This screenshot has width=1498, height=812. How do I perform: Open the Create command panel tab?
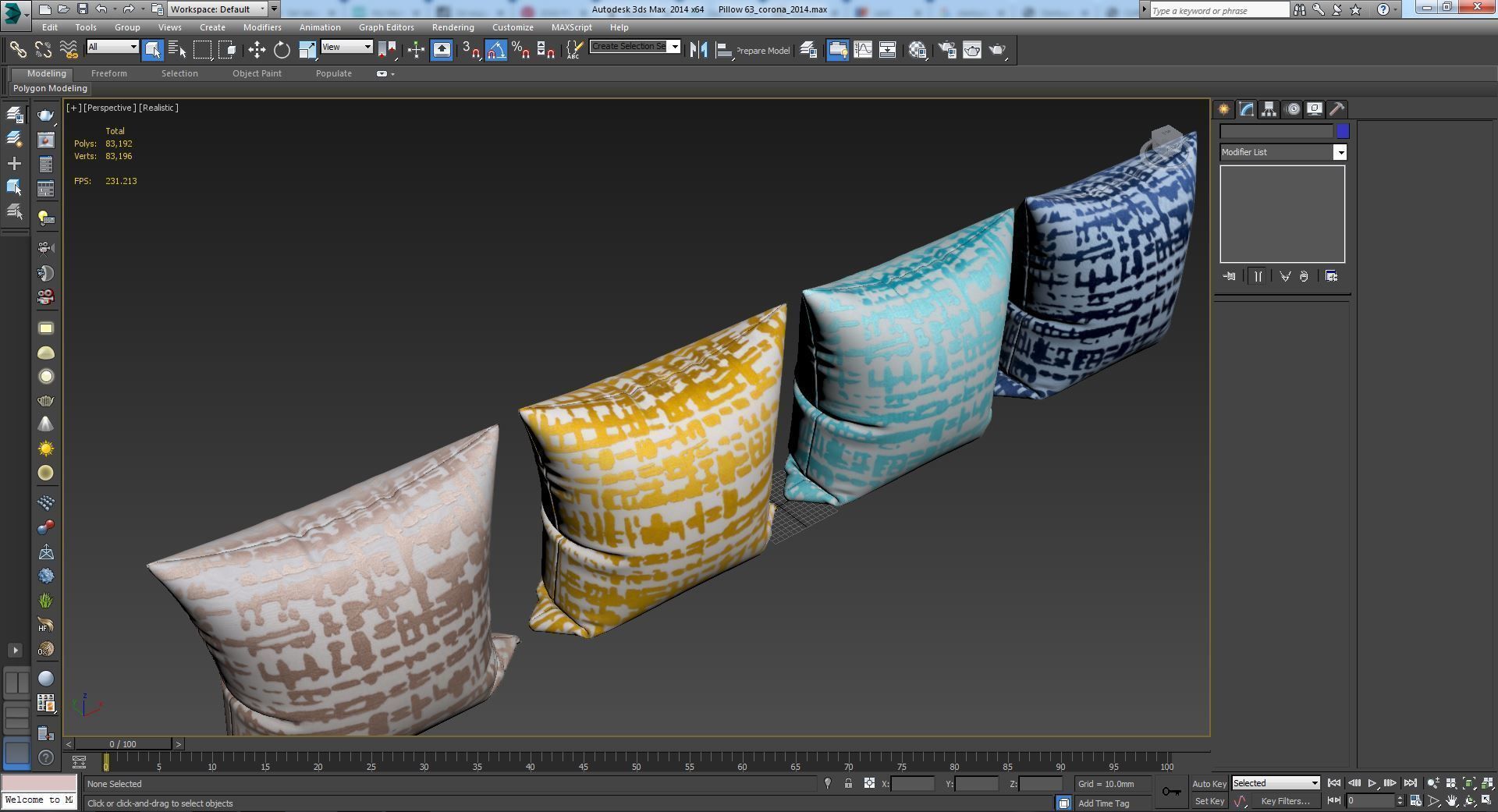coord(1223,109)
